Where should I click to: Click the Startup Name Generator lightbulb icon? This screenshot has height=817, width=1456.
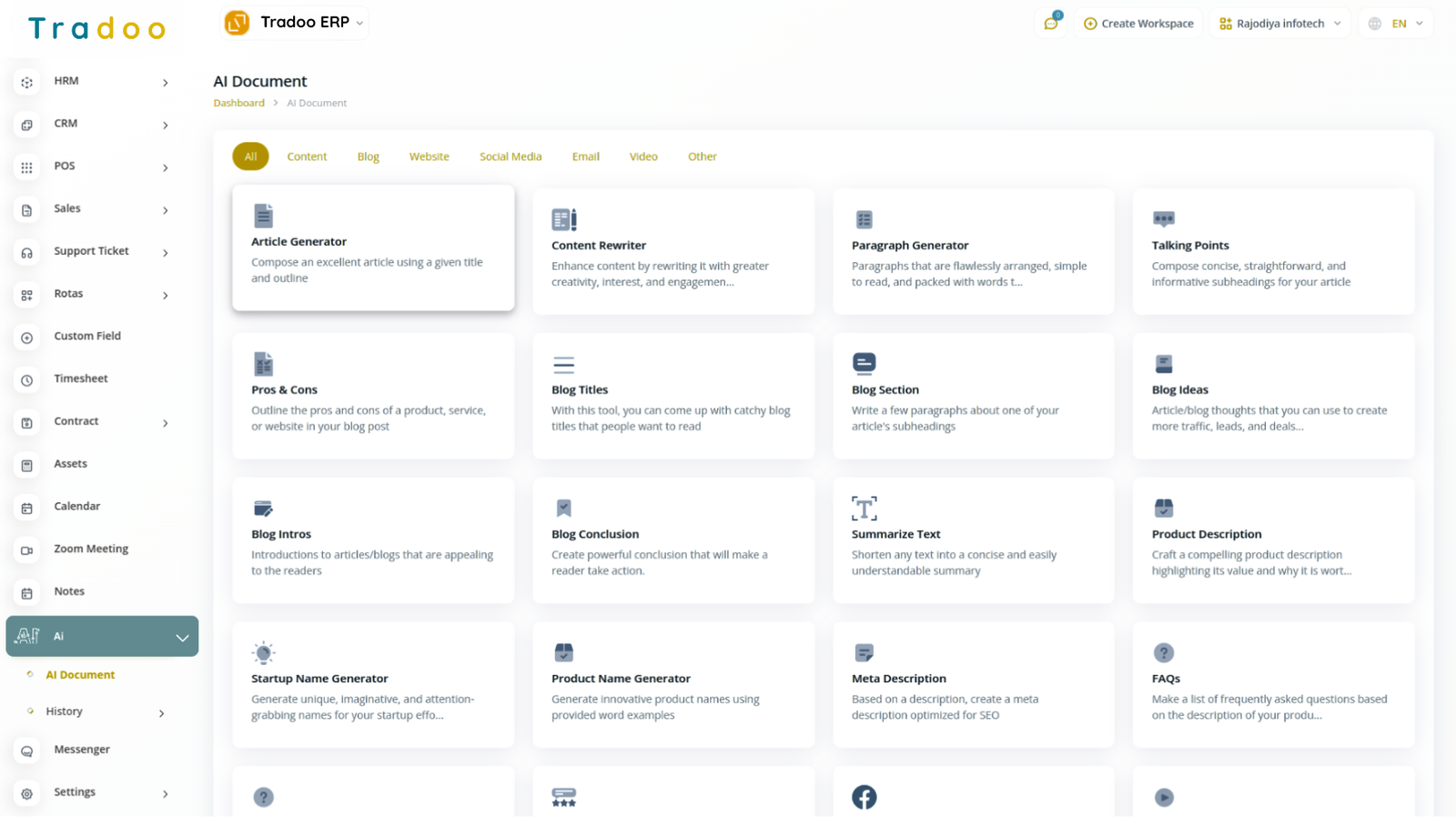[263, 652]
